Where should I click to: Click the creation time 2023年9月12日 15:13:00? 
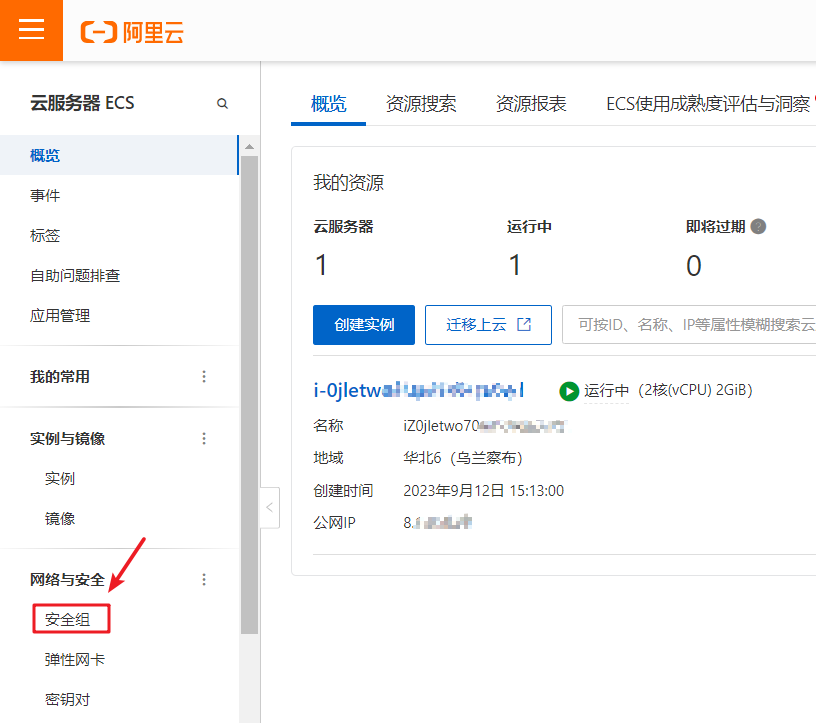[x=483, y=491]
